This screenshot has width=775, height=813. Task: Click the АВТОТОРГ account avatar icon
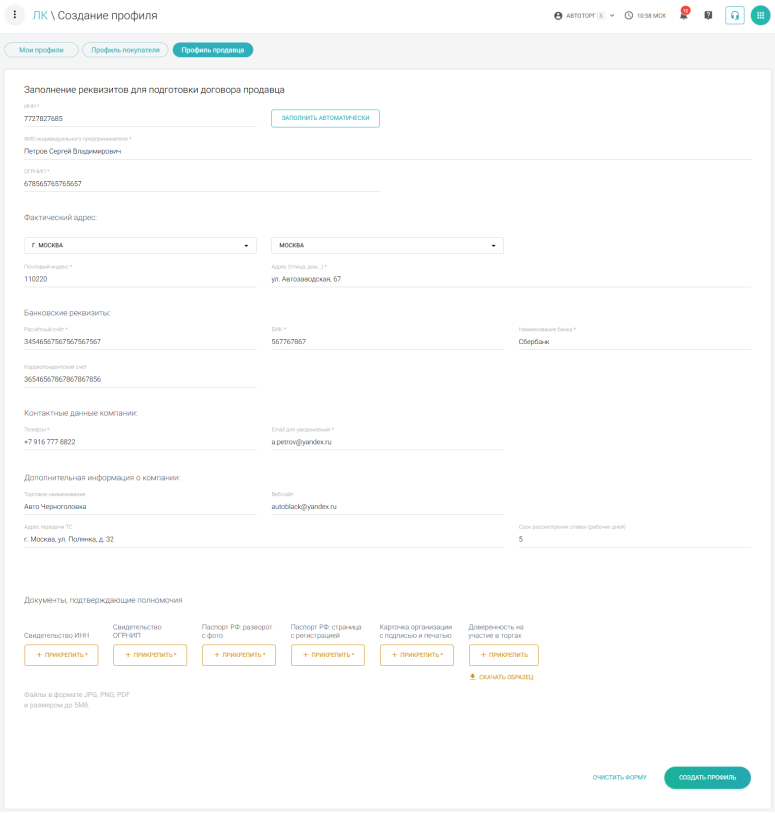pos(558,16)
